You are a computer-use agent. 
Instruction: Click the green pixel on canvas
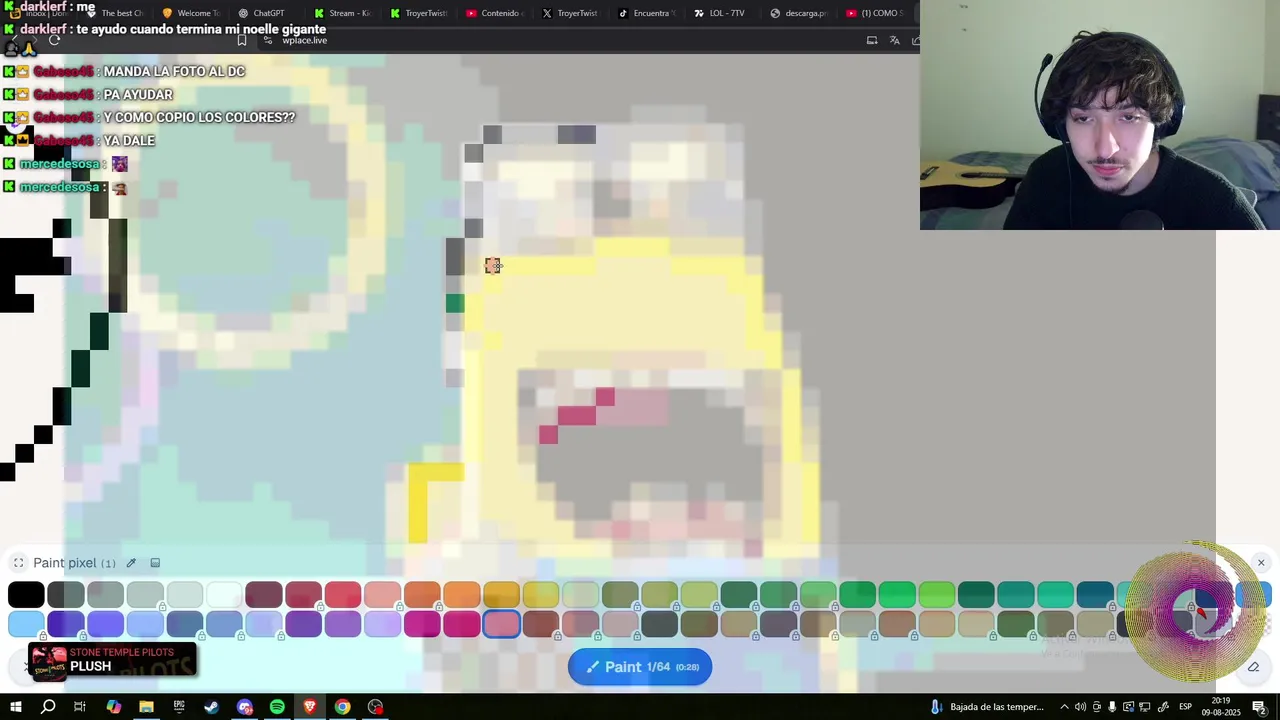455,303
